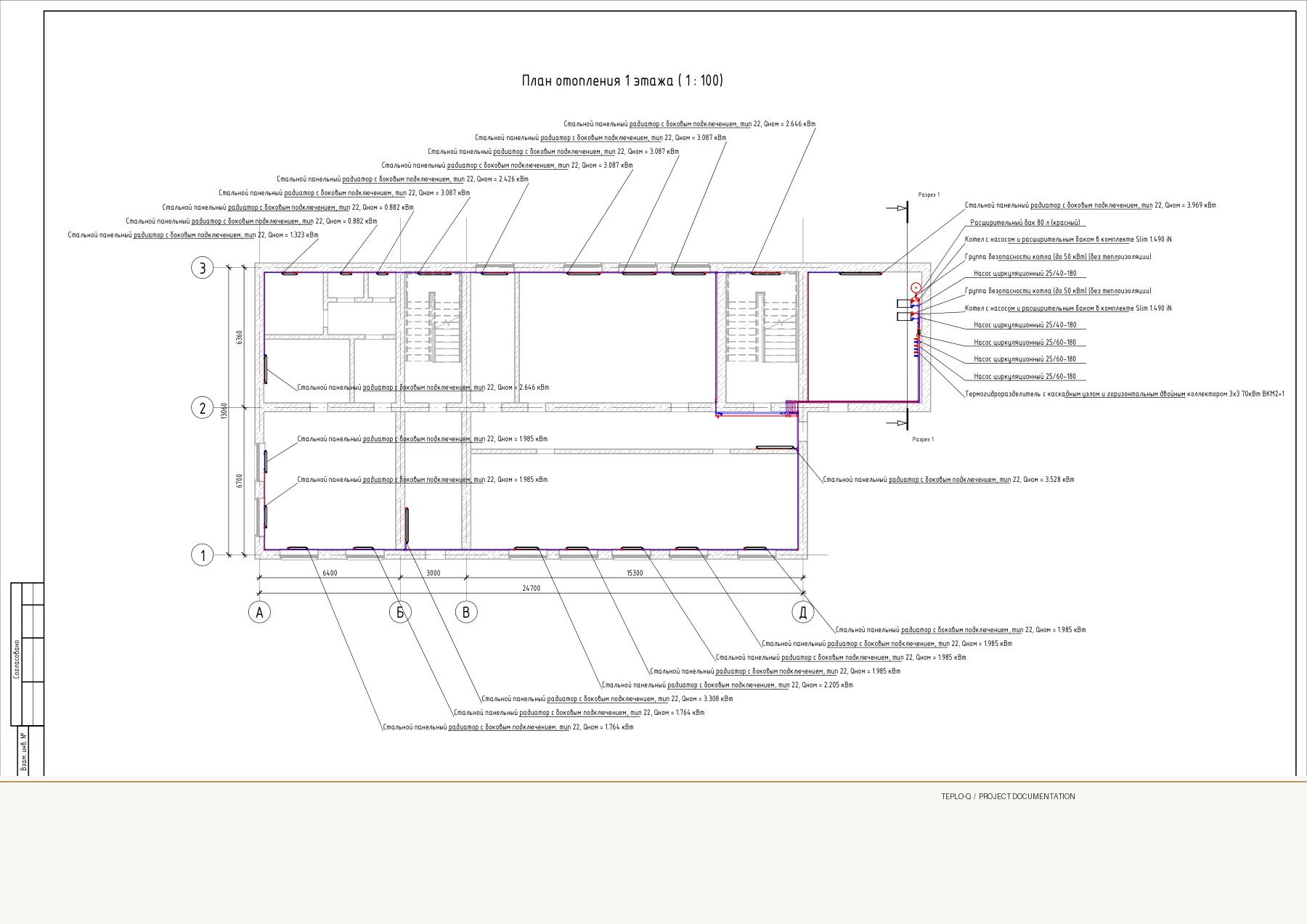
Task: Click the 'Взам. инв. №' stamp cell
Action: 24,751
